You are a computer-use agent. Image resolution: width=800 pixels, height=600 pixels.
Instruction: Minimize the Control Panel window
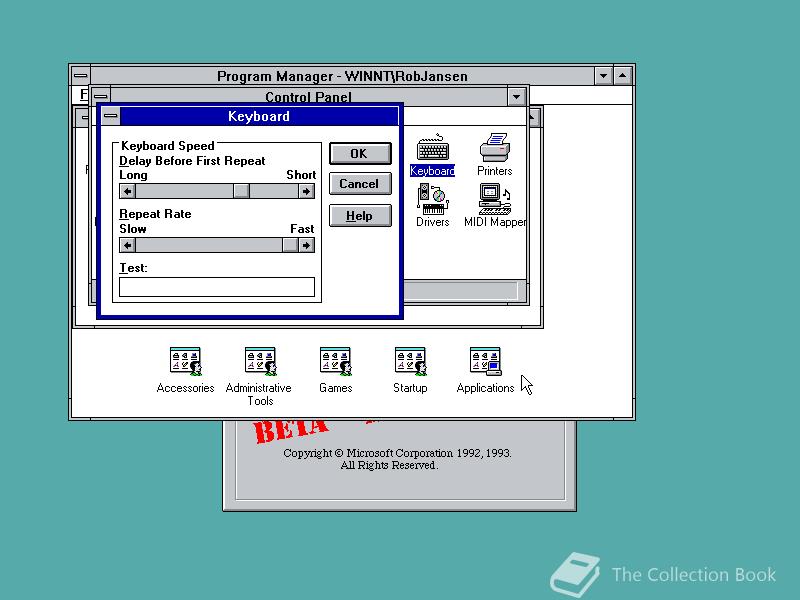[516, 96]
